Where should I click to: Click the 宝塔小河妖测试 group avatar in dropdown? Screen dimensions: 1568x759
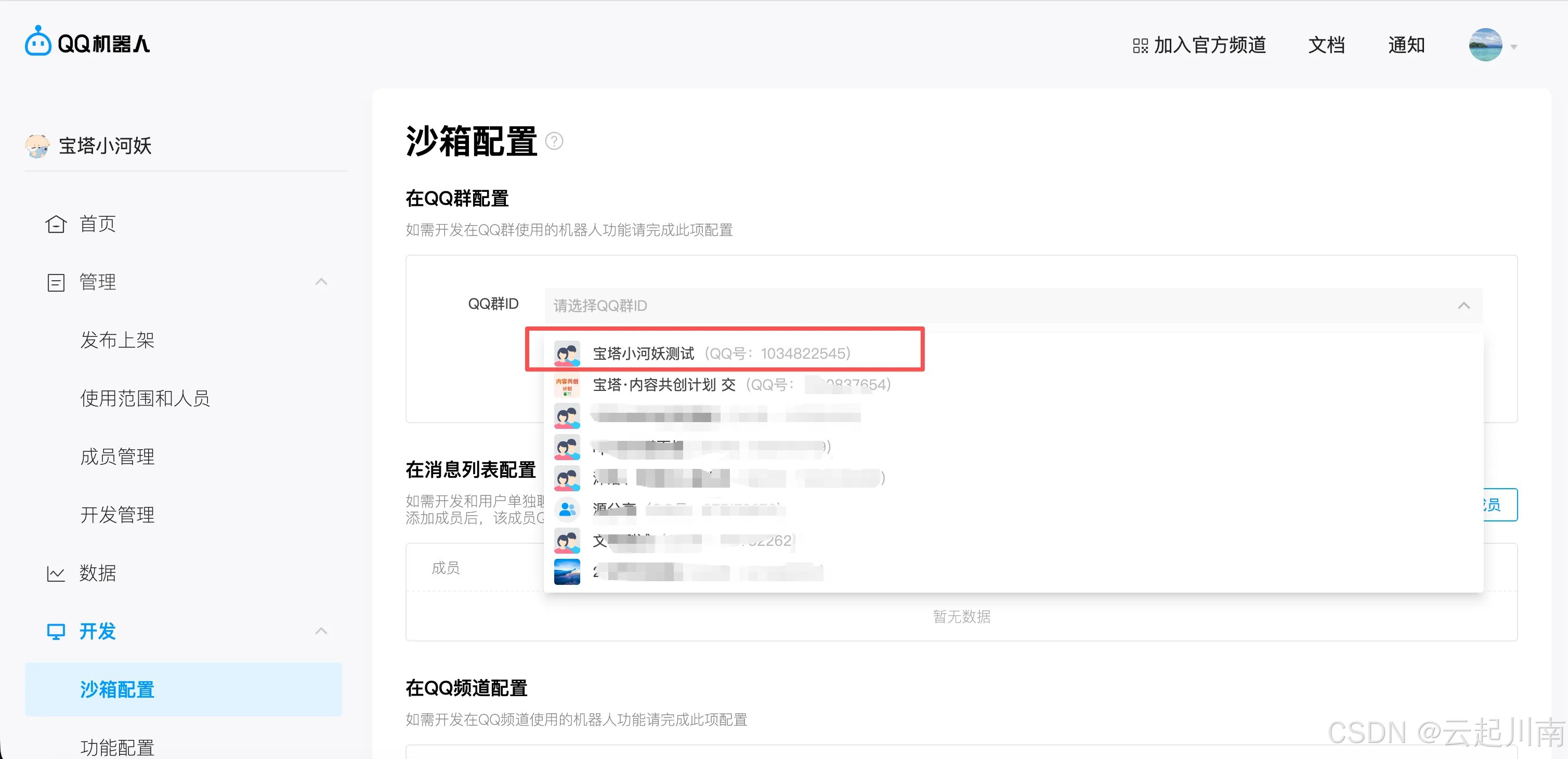click(567, 352)
